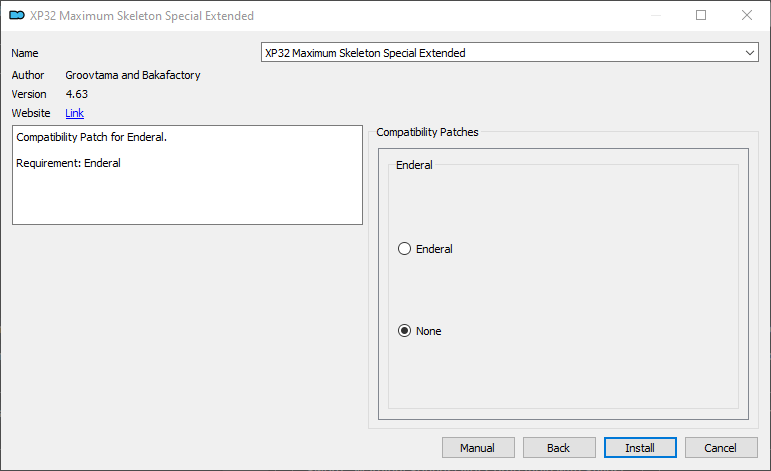Screen dimensions: 771x471
Task: Close the XP32 installer window
Action: pos(746,15)
